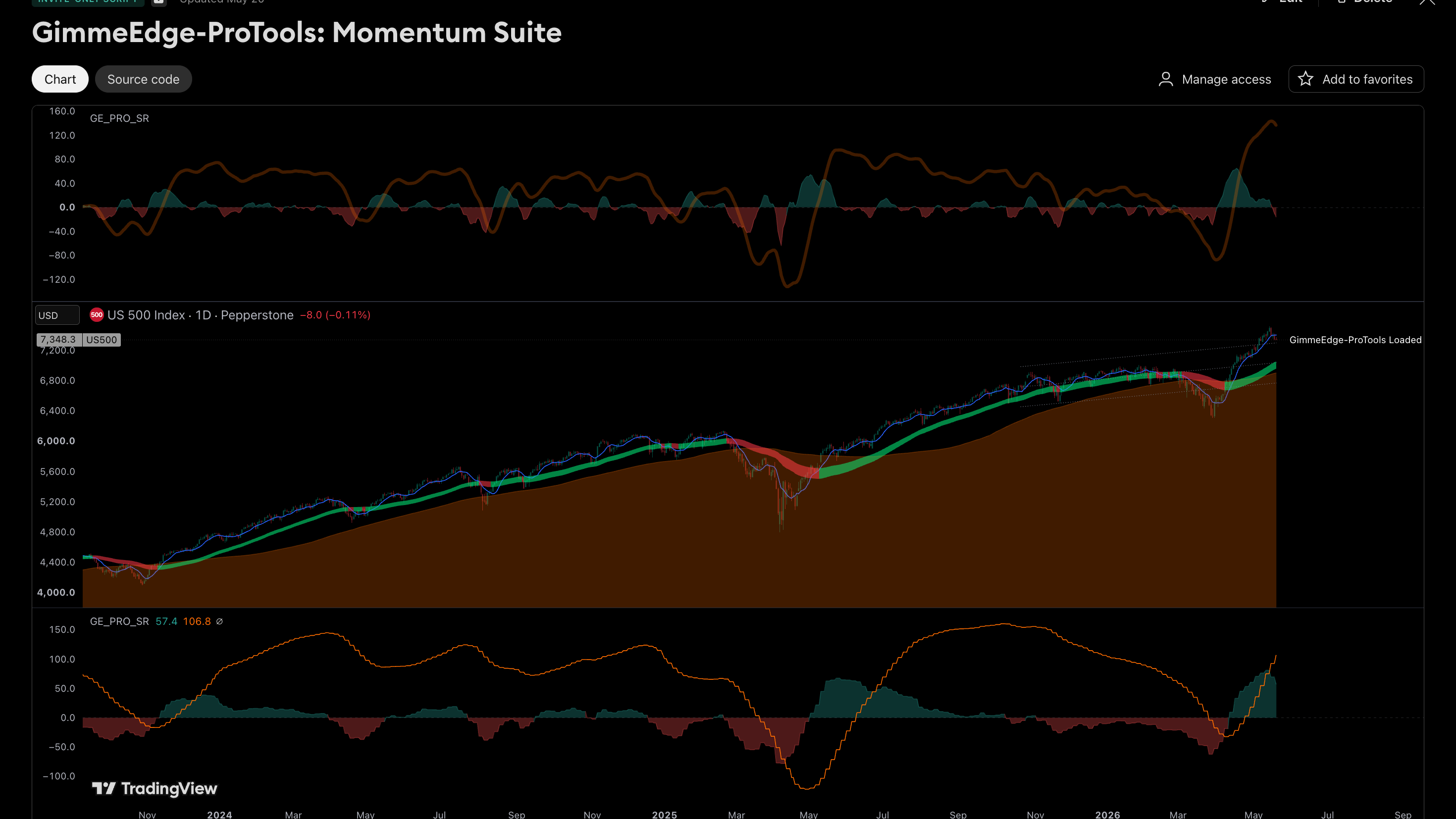Click Add to favorites star button
The width and height of the screenshot is (1456, 819).
1356,79
